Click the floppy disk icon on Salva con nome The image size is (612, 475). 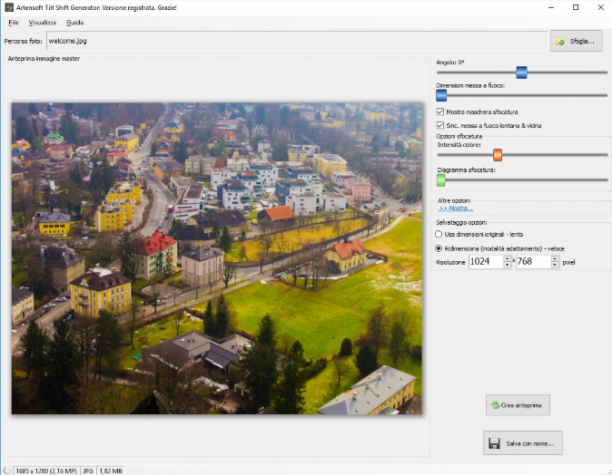point(494,443)
